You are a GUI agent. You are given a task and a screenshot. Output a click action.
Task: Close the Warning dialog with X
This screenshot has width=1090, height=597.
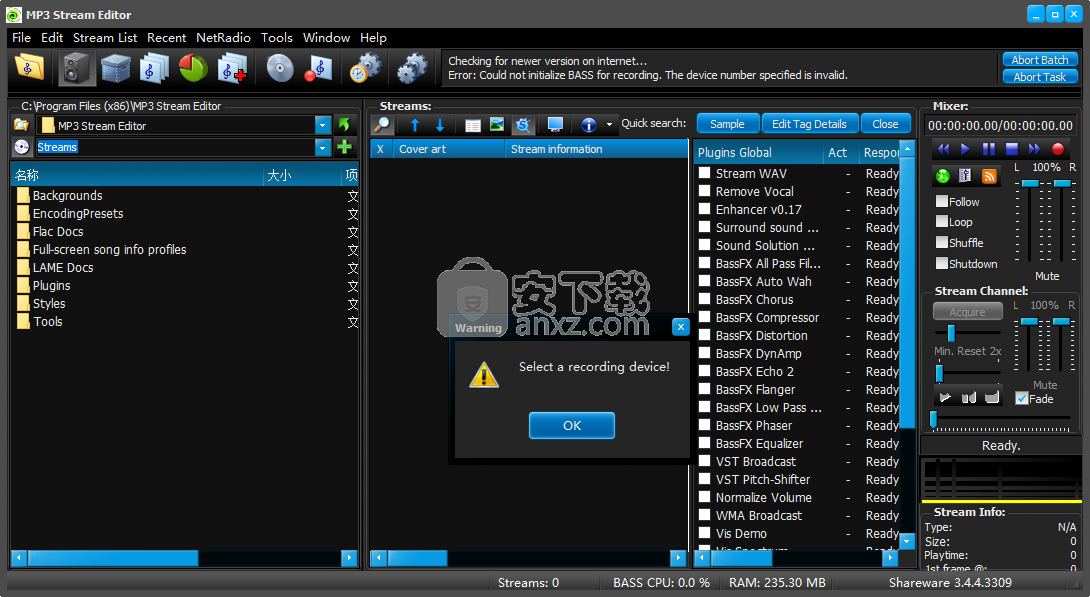click(681, 327)
